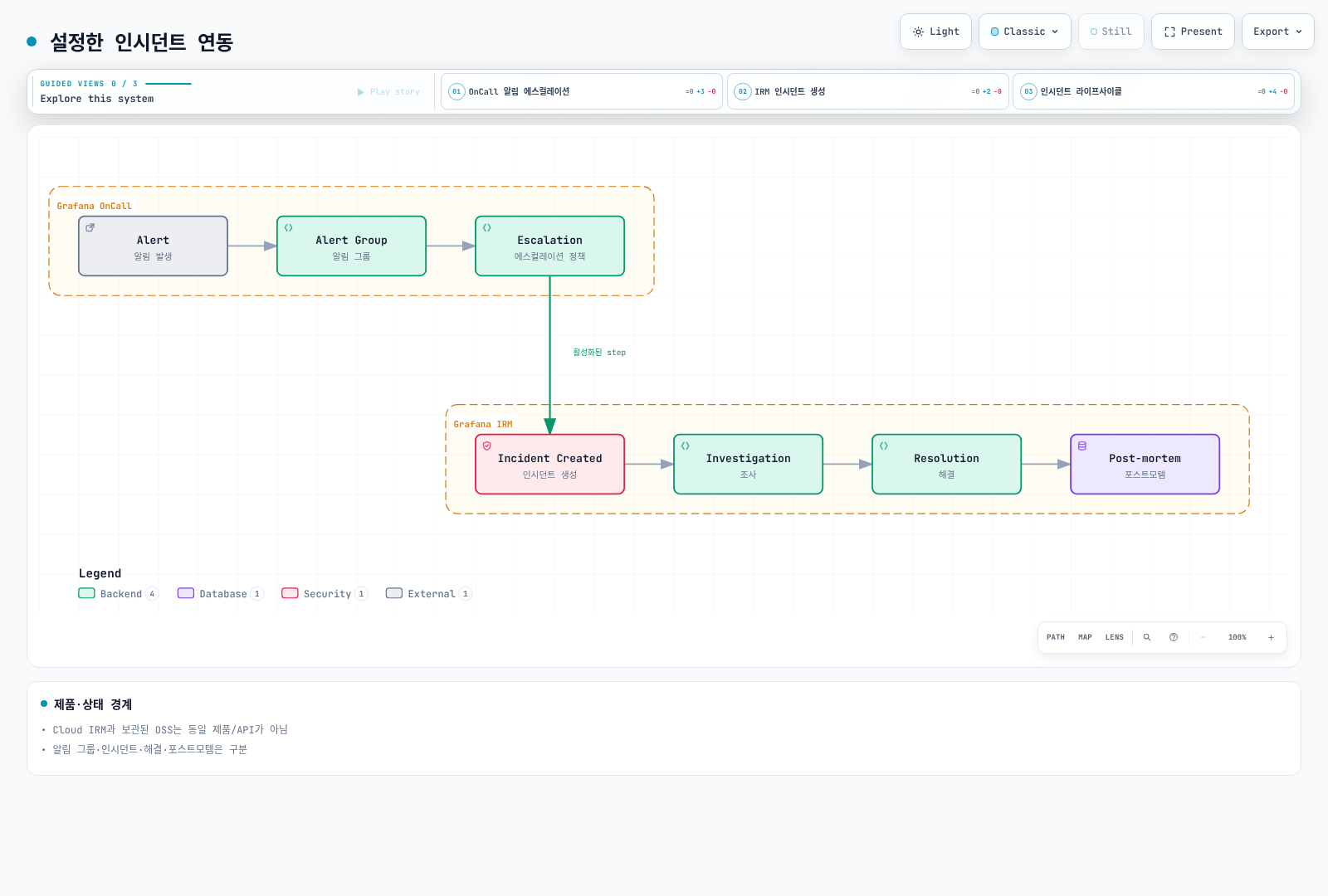This screenshot has width=1328, height=896.
Task: Open the Classic theme dropdown
Action: 1025,32
